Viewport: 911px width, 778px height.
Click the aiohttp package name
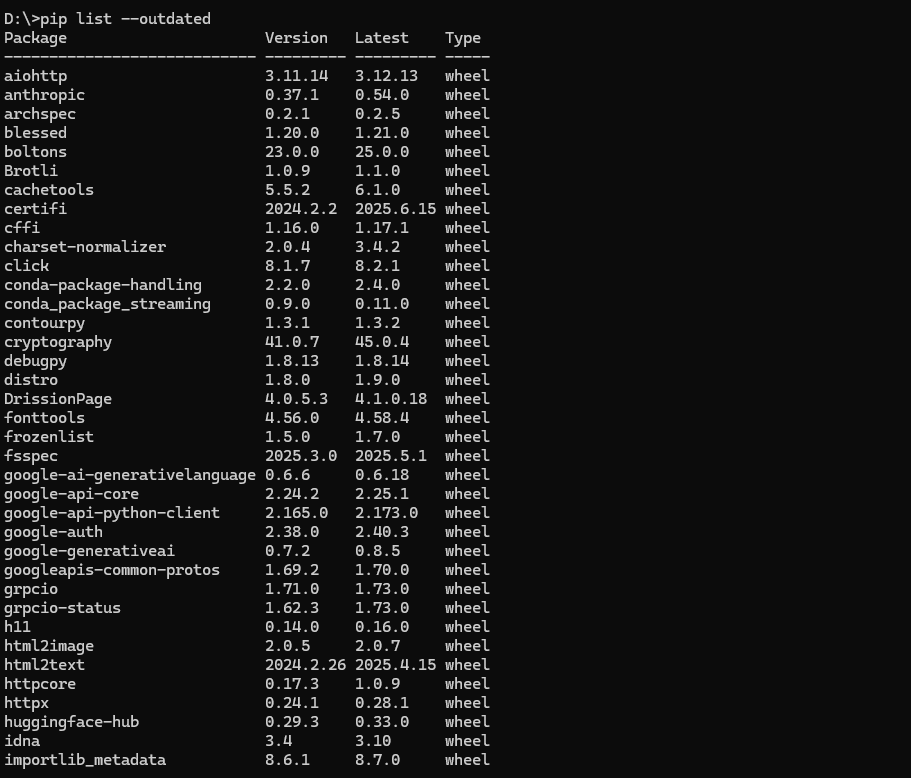click(x=35, y=76)
